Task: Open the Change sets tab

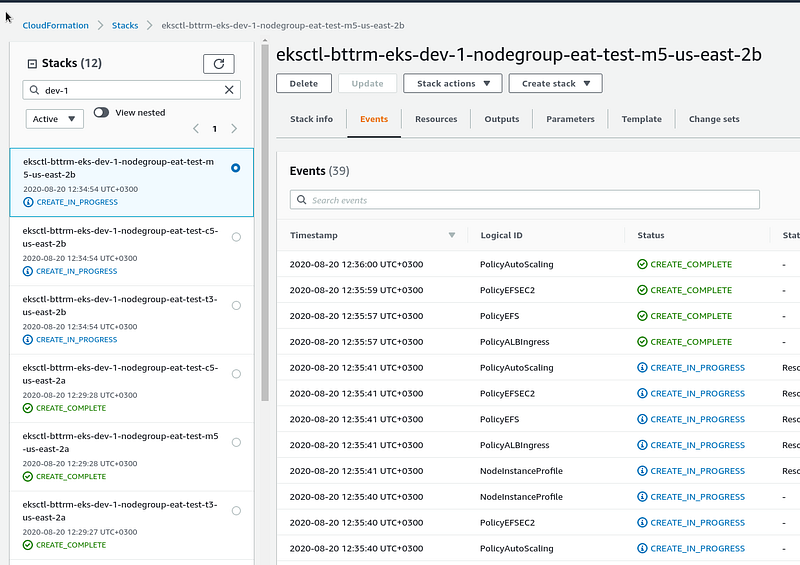Action: point(714,119)
